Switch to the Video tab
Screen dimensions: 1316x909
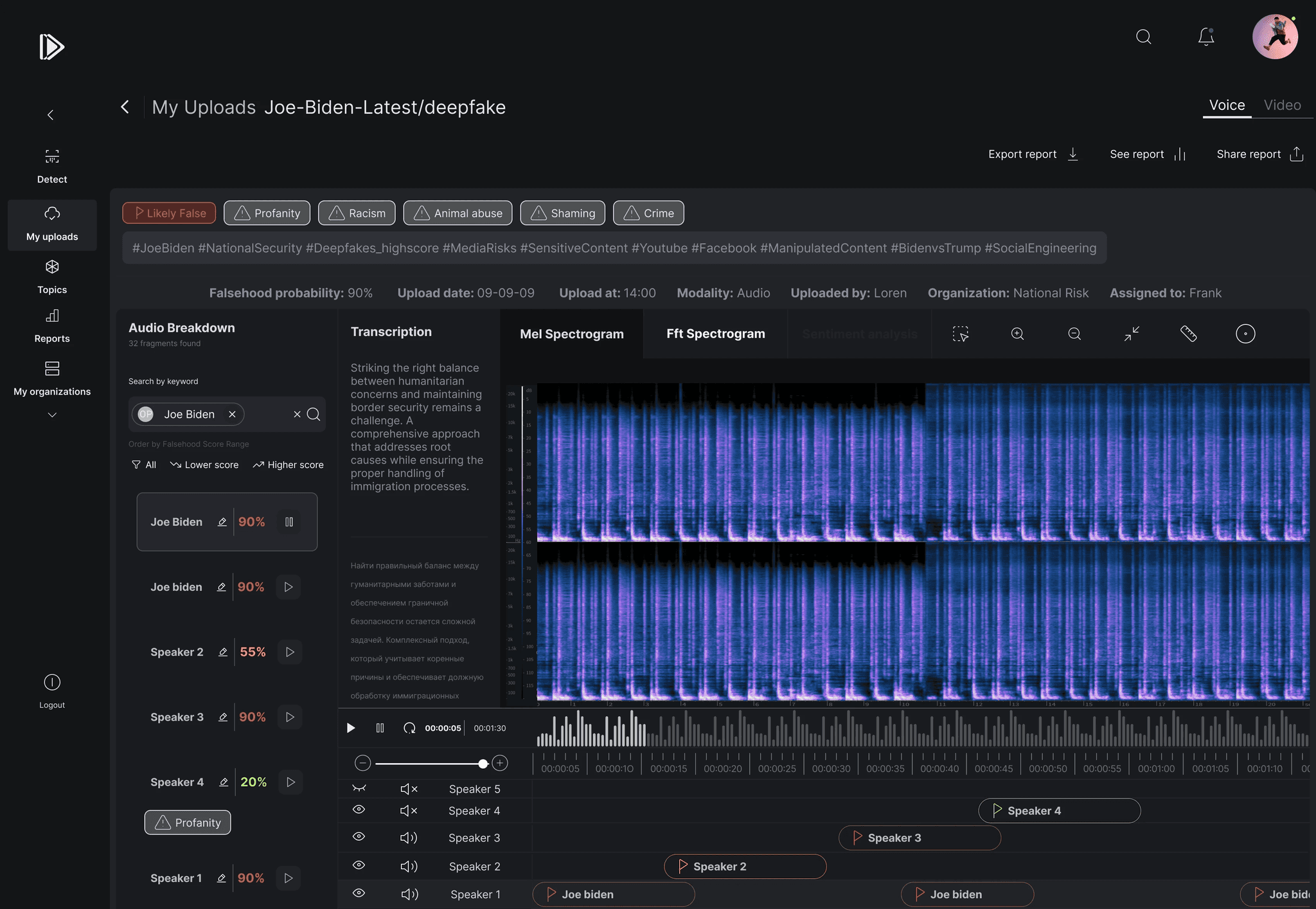point(1282,105)
